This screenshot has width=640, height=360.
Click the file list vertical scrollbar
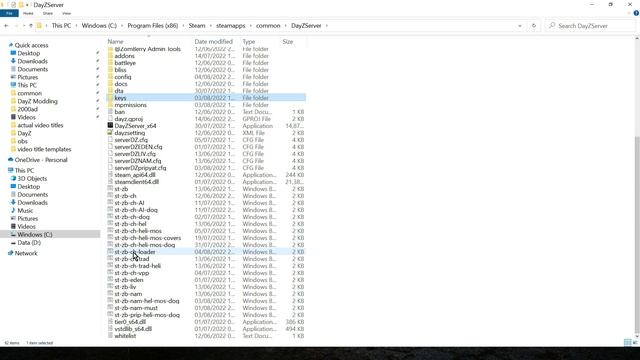click(637, 235)
